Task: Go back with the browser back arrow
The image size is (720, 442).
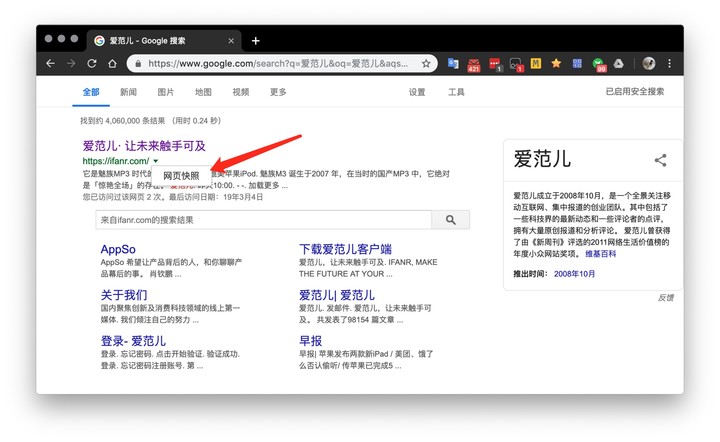Action: [x=51, y=63]
